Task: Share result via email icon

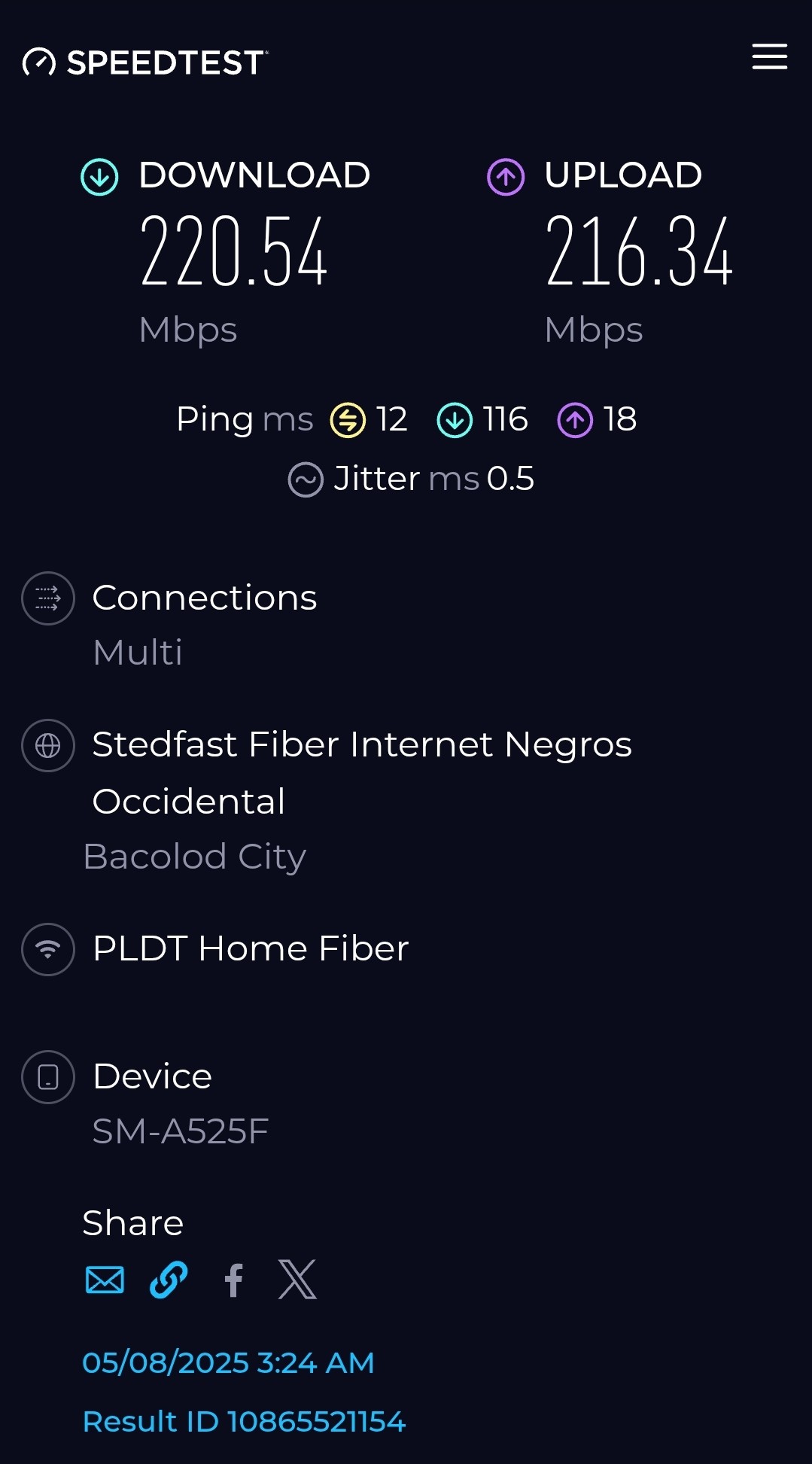Action: (x=105, y=1280)
